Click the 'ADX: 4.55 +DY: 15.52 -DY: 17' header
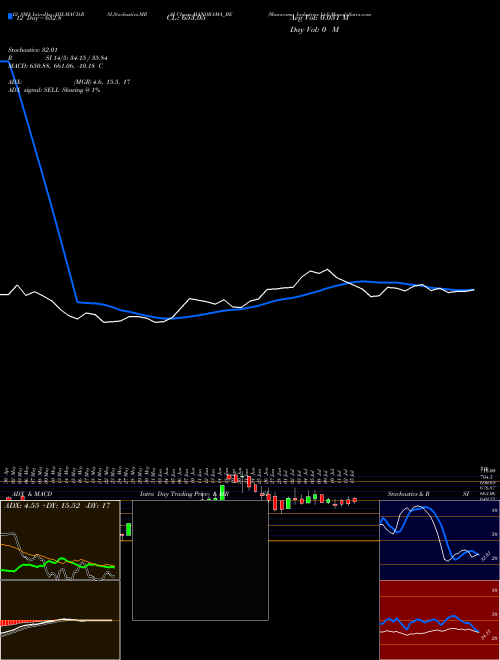The image size is (500, 660). pyautogui.click(x=57, y=506)
